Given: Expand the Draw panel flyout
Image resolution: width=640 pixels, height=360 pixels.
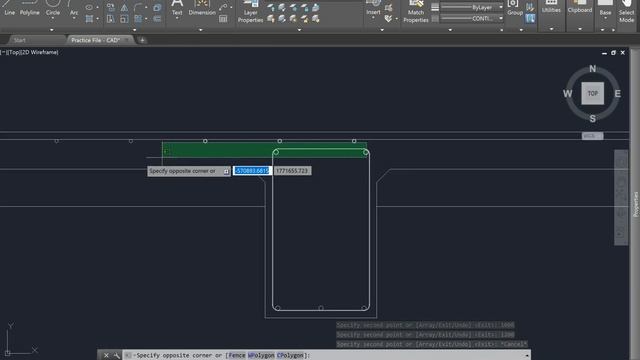Looking at the screenshot, I should 51,30.
